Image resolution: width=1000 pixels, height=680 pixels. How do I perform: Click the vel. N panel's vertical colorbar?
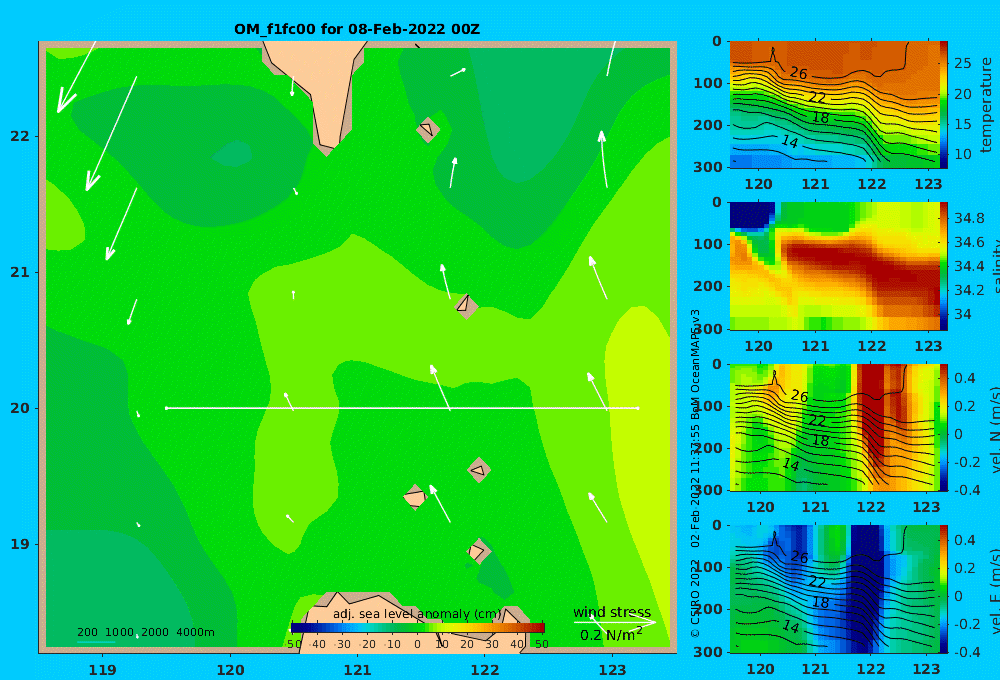[943, 427]
